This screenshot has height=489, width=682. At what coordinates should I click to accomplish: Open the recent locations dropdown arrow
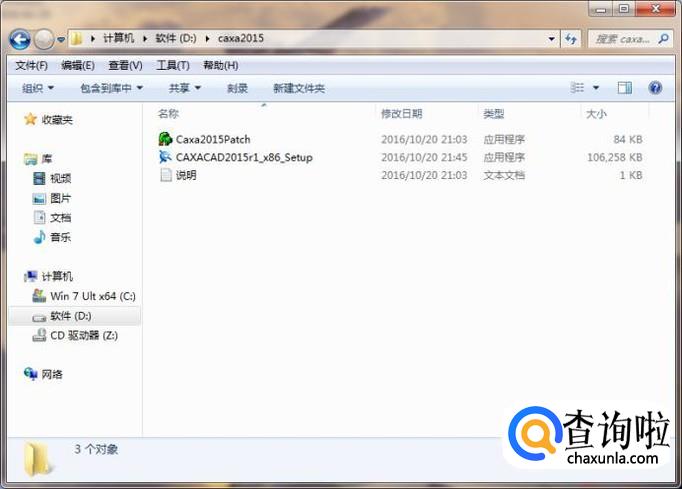click(61, 40)
